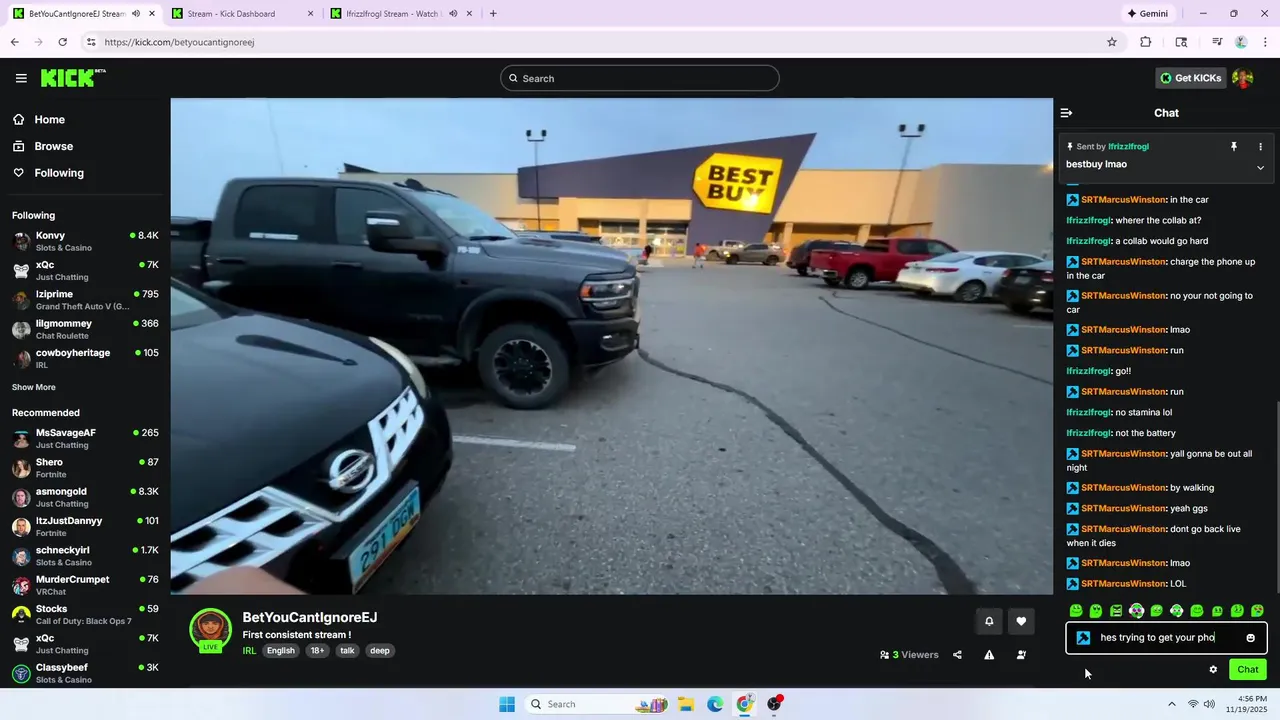Click the IRL category link under stream title
Viewport: 1280px width, 720px height.
pos(249,651)
